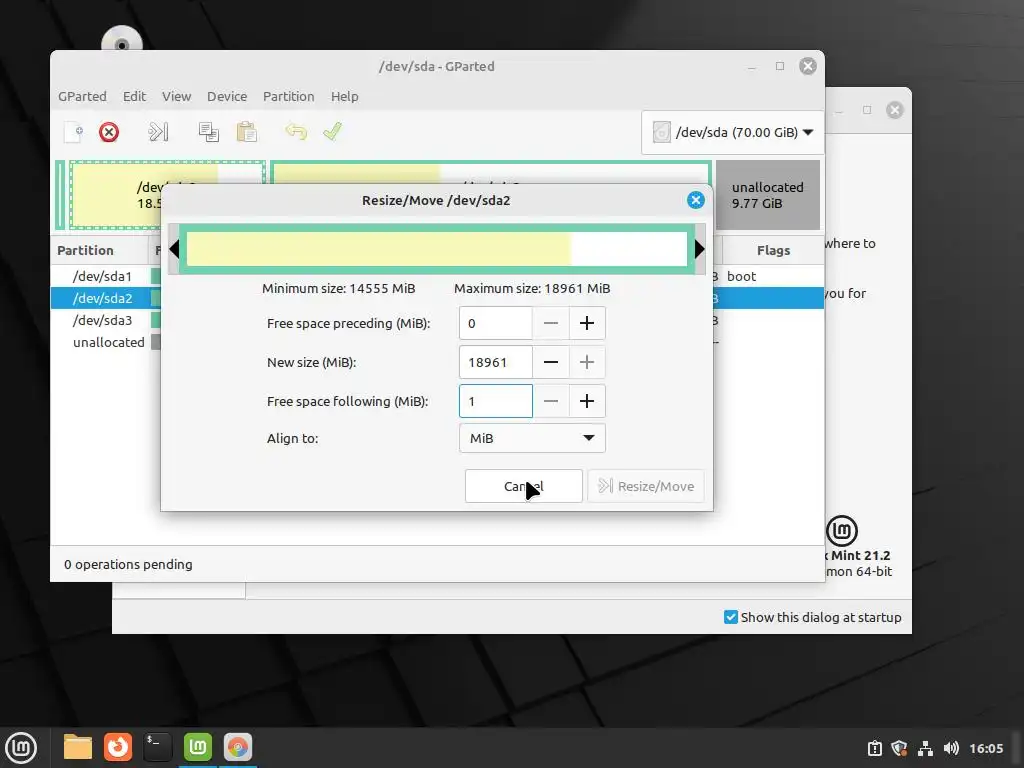Image resolution: width=1024 pixels, height=768 pixels.
Task: Open the Linux Mint start menu
Action: [21, 748]
